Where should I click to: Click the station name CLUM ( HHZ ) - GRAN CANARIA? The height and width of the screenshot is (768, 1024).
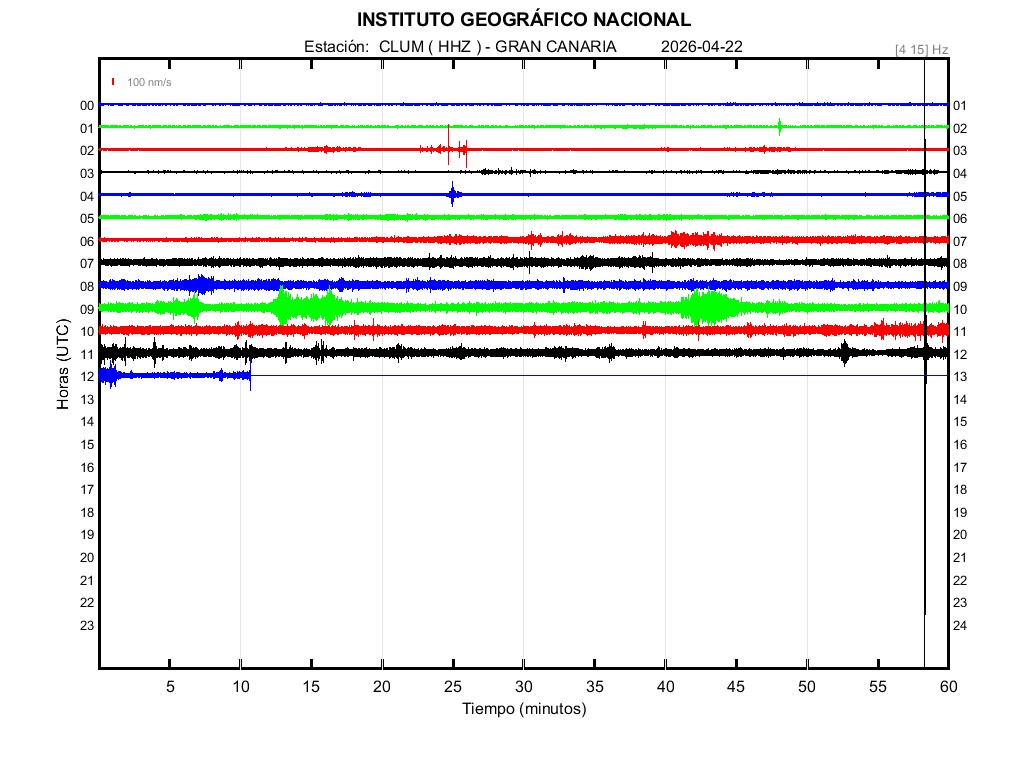pos(497,47)
